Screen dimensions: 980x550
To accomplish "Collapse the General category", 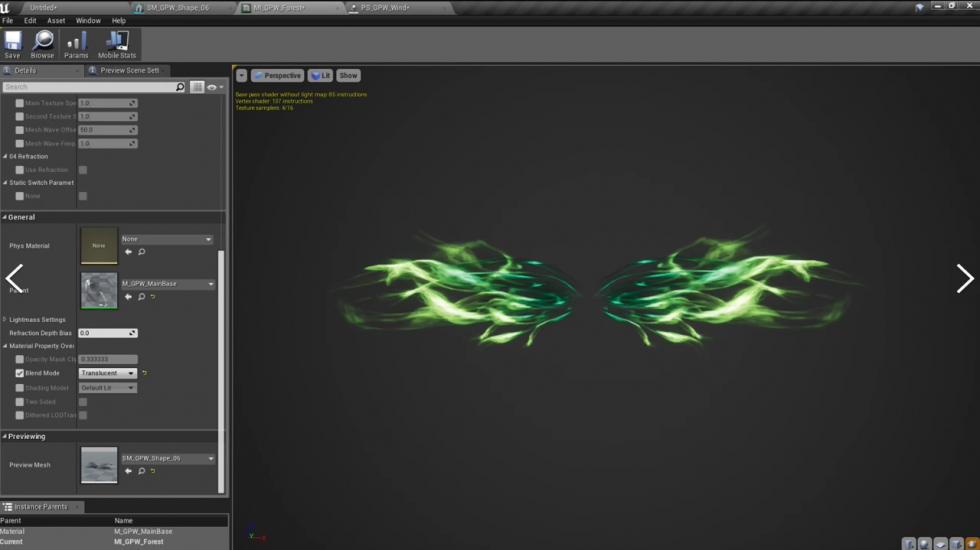I will click(x=4, y=217).
